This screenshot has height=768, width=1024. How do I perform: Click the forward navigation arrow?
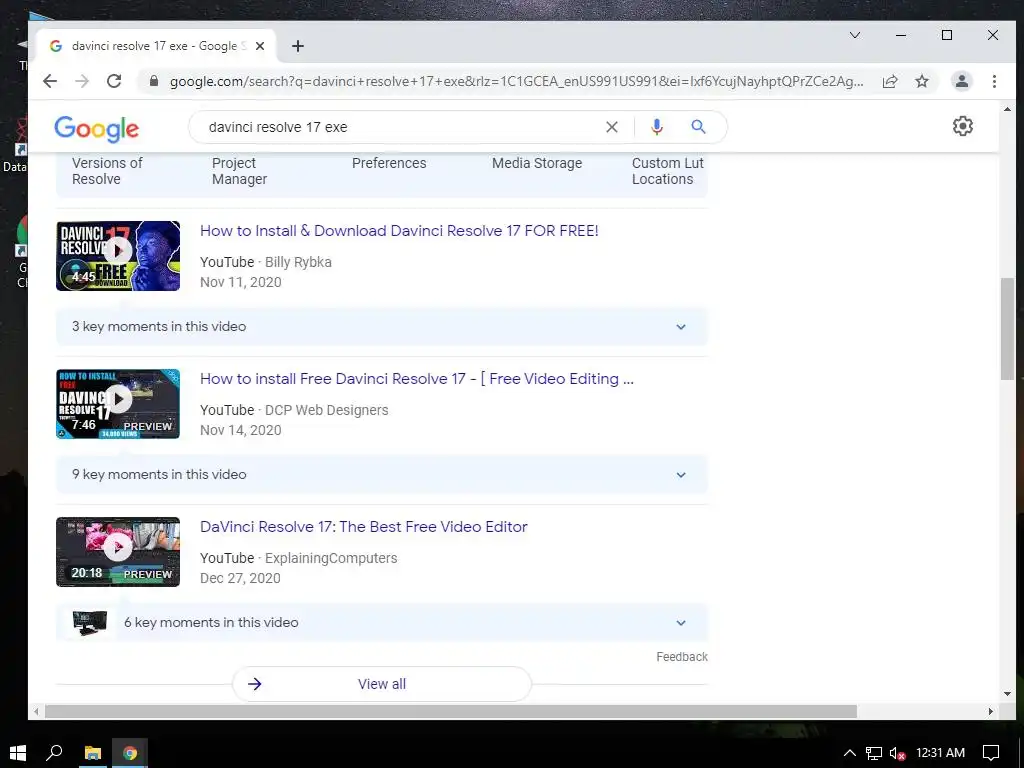pyautogui.click(x=82, y=81)
